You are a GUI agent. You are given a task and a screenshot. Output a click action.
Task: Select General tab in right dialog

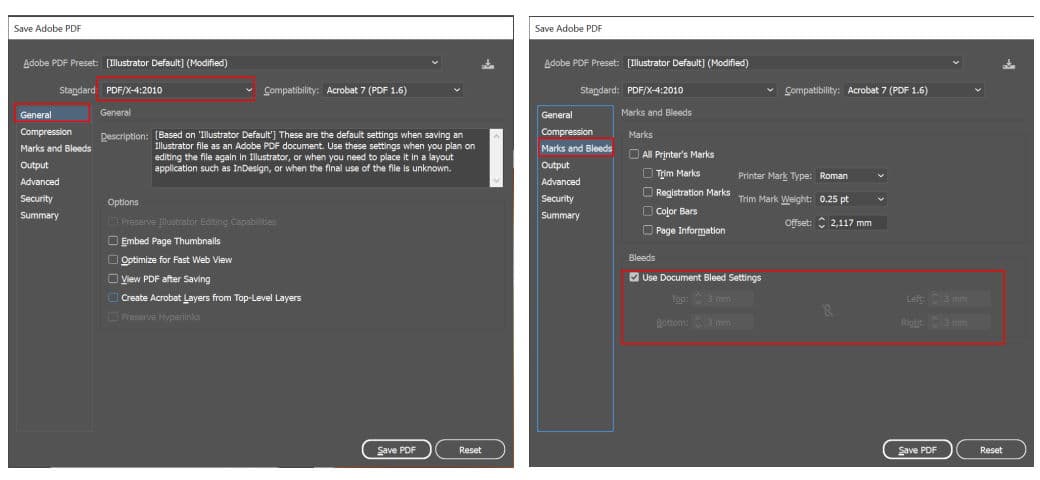556,115
